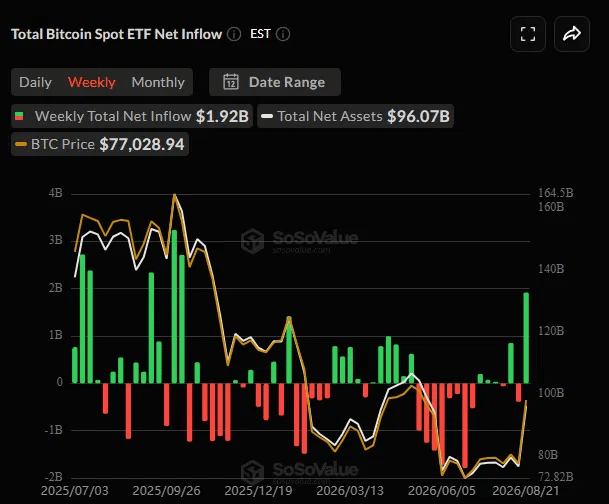The image size is (609, 504).
Task: Switch to the Monthly view tab
Action: [x=158, y=82]
